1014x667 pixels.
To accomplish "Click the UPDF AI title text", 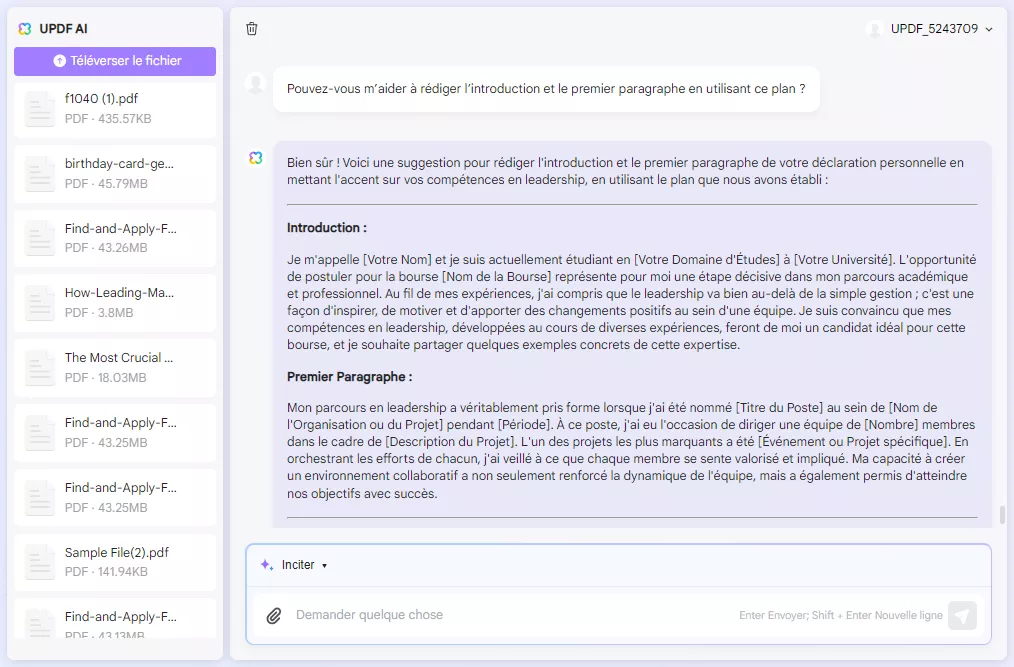I will (63, 28).
